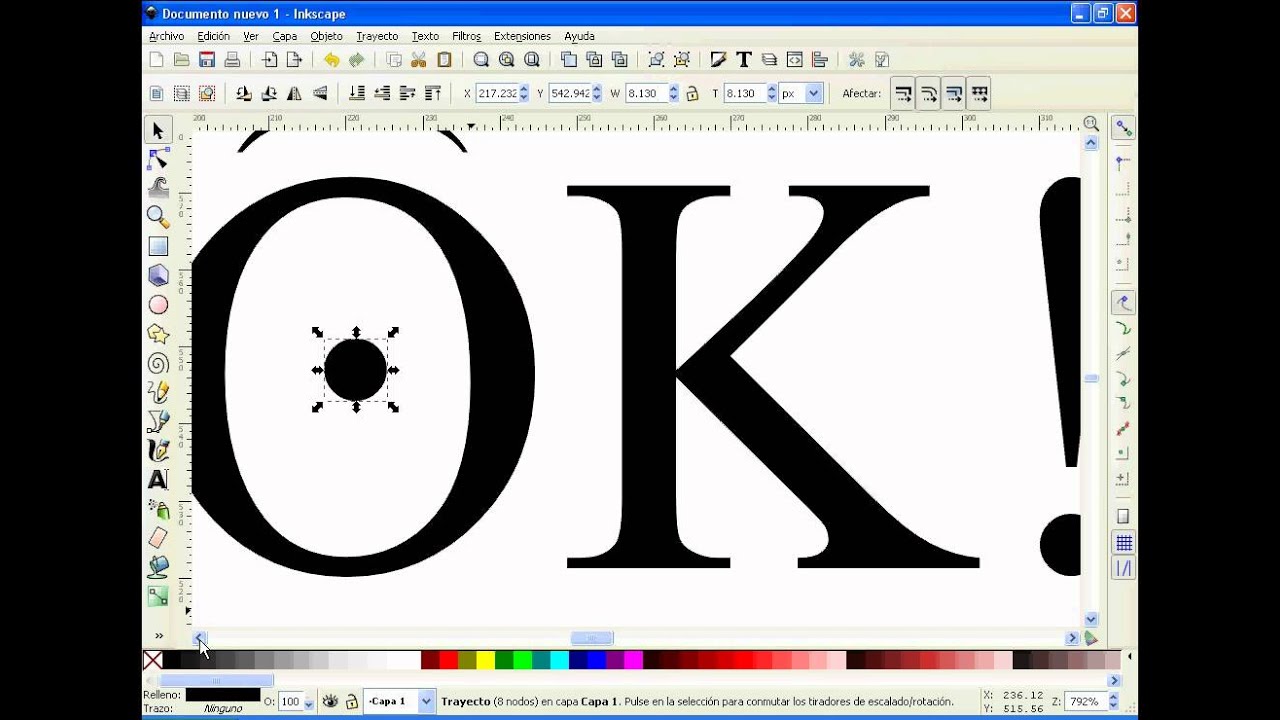Step the X coordinate spinner
This screenshot has width=1280, height=720.
pyautogui.click(x=524, y=93)
